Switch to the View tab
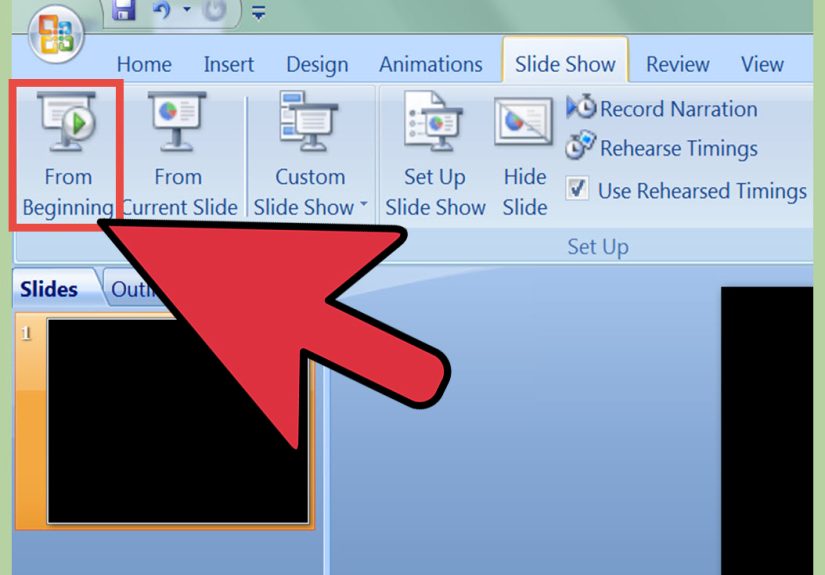825x575 pixels. click(x=762, y=64)
